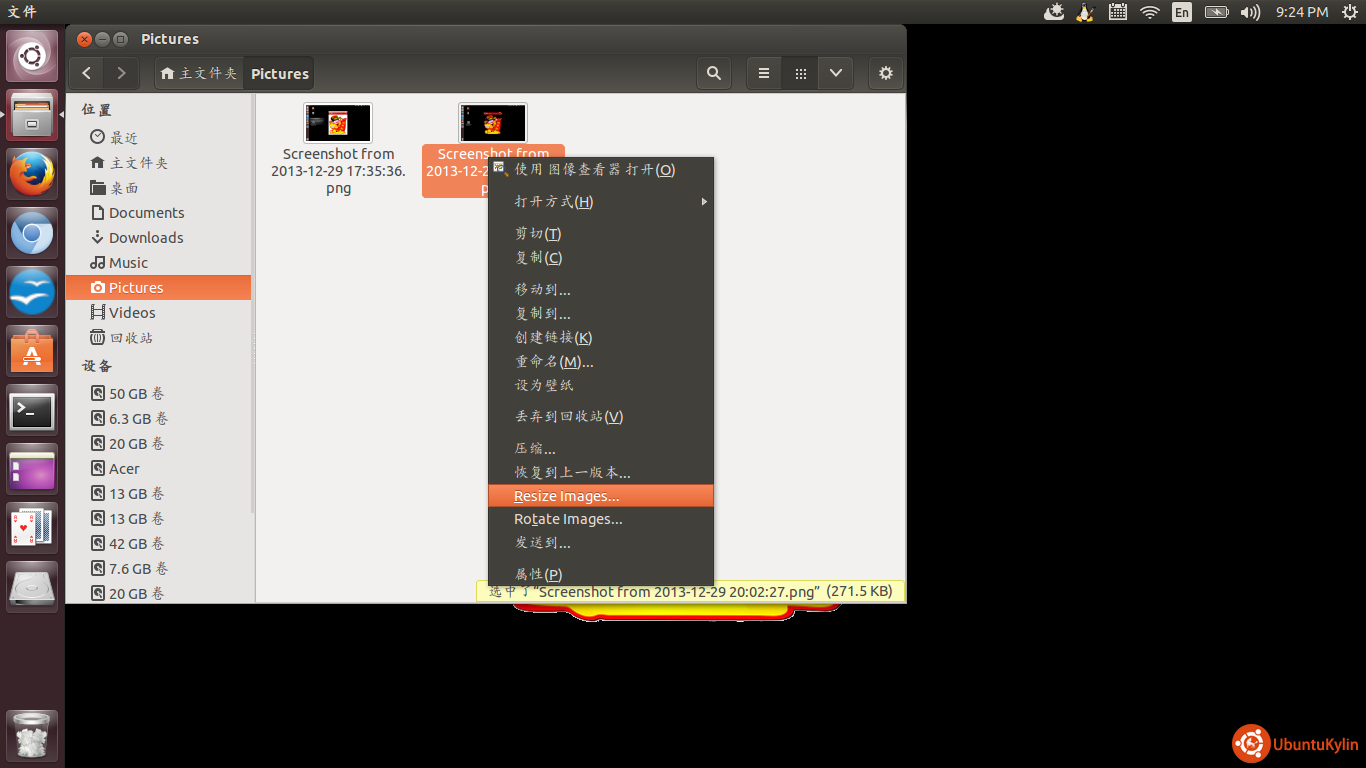
Task: Open Downloads in the sidebar
Action: [x=146, y=238]
